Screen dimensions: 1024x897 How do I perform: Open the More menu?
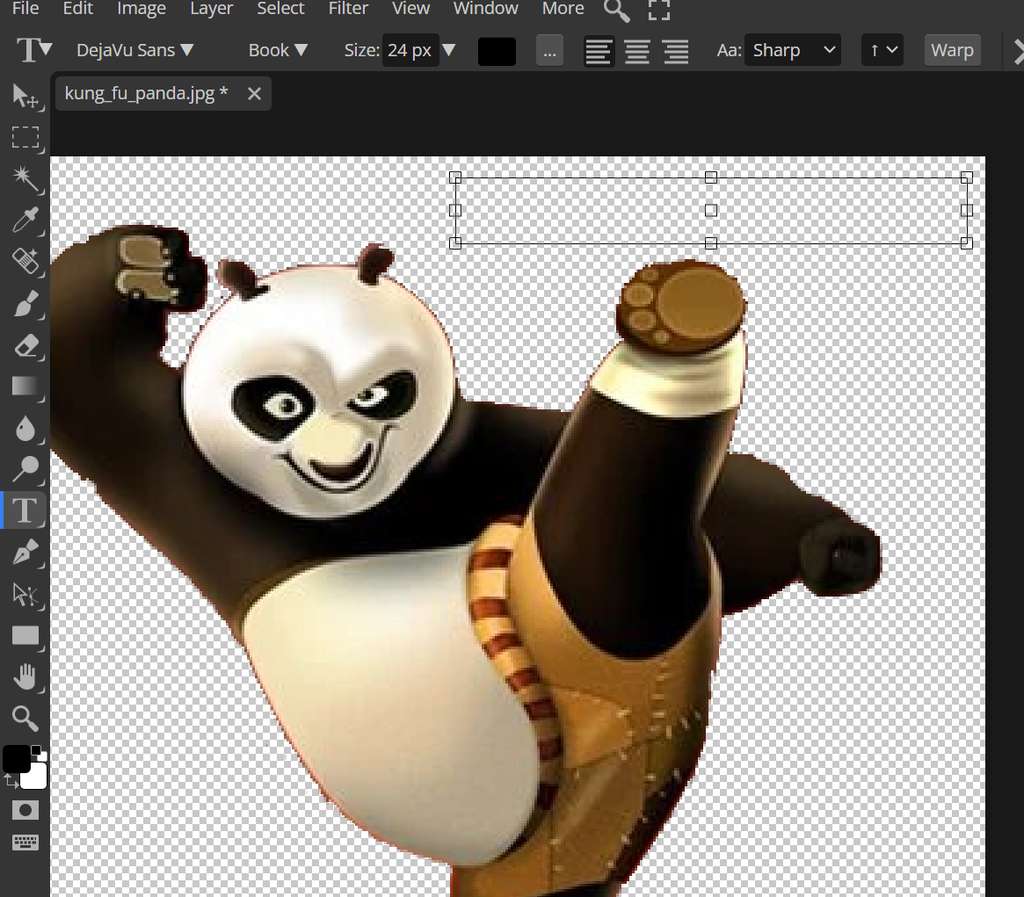[x=563, y=8]
